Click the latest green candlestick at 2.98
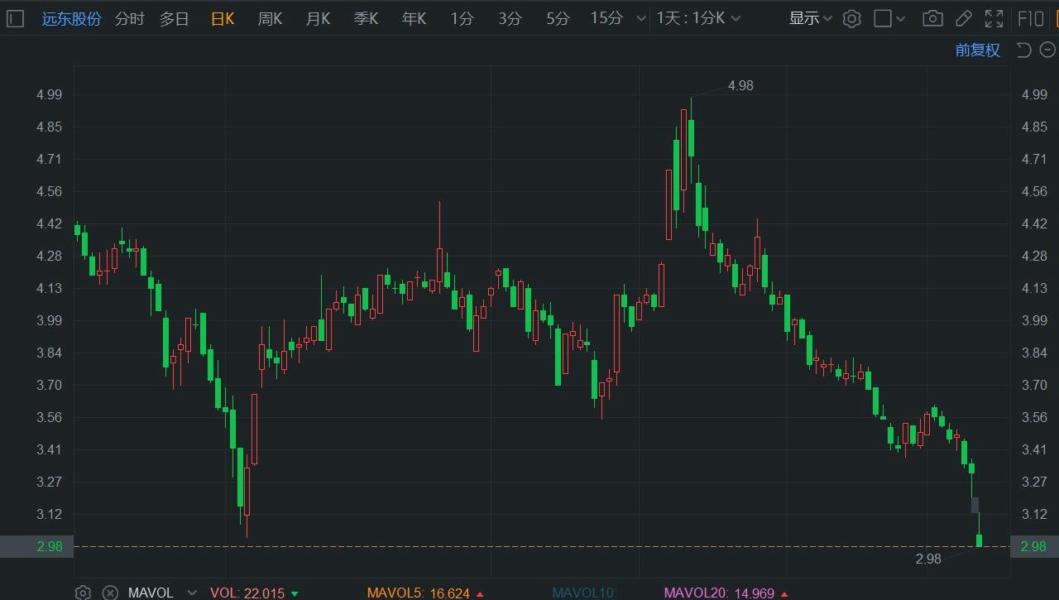The width and height of the screenshot is (1059, 600). pyautogui.click(x=979, y=540)
